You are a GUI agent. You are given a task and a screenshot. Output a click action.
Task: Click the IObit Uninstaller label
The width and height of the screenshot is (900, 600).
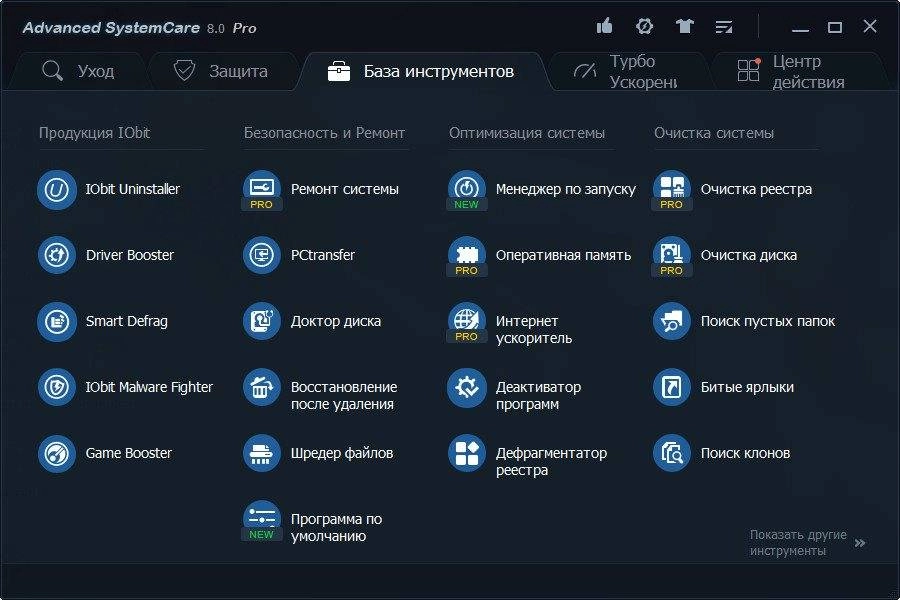[133, 189]
